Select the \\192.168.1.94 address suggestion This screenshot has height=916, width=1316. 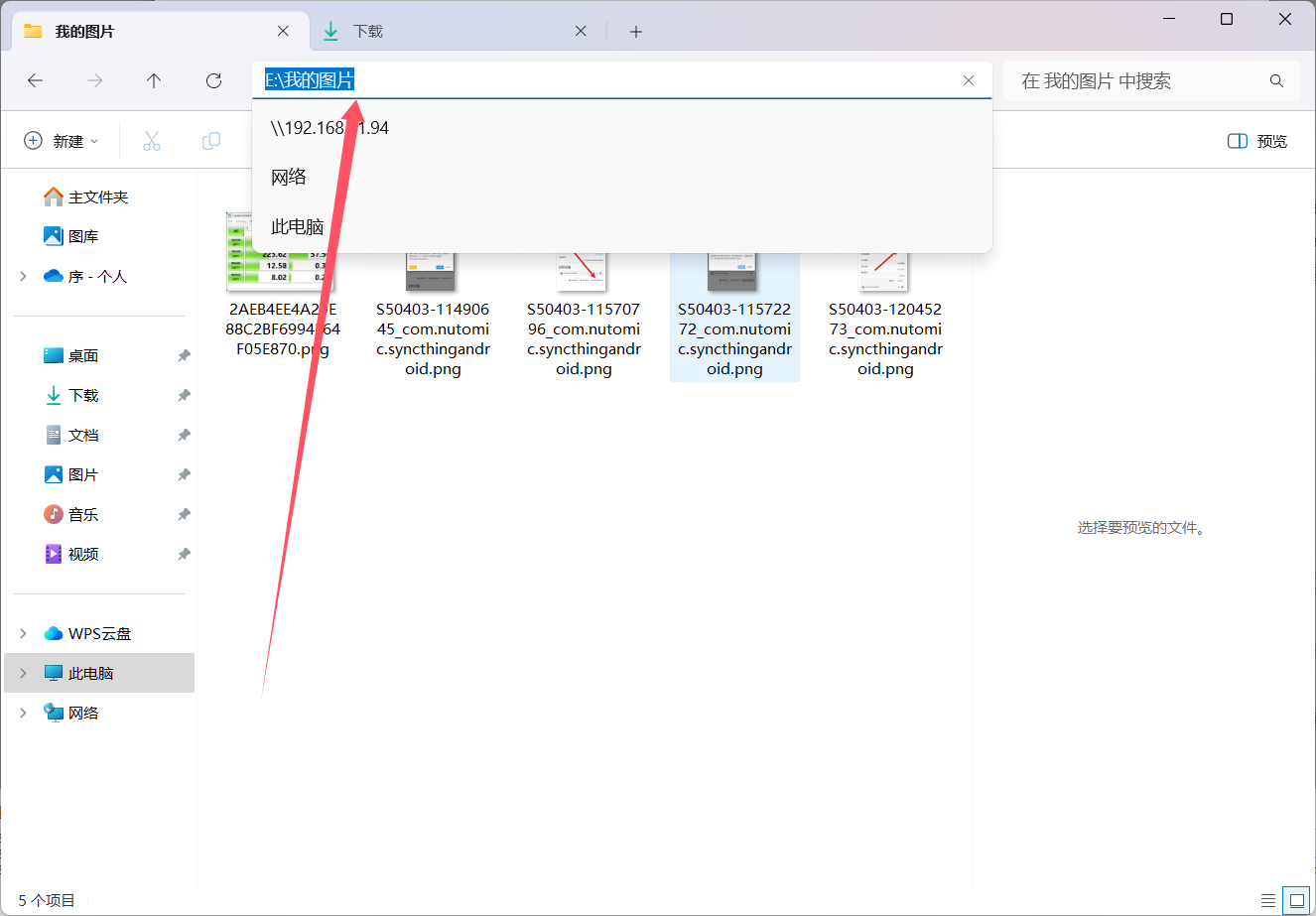click(x=329, y=128)
